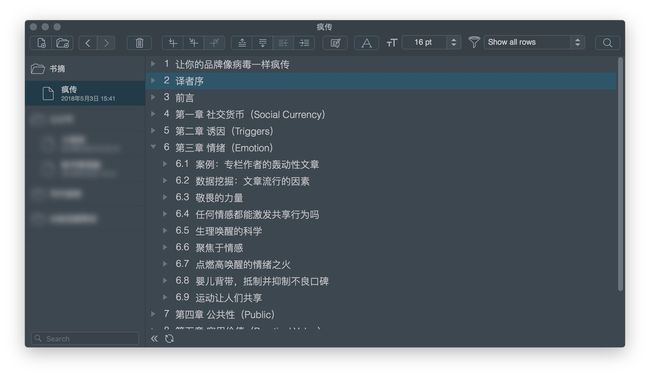Viewport: 650px width, 377px height.
Task: Click the search magnifier toolbar button
Action: click(x=607, y=43)
